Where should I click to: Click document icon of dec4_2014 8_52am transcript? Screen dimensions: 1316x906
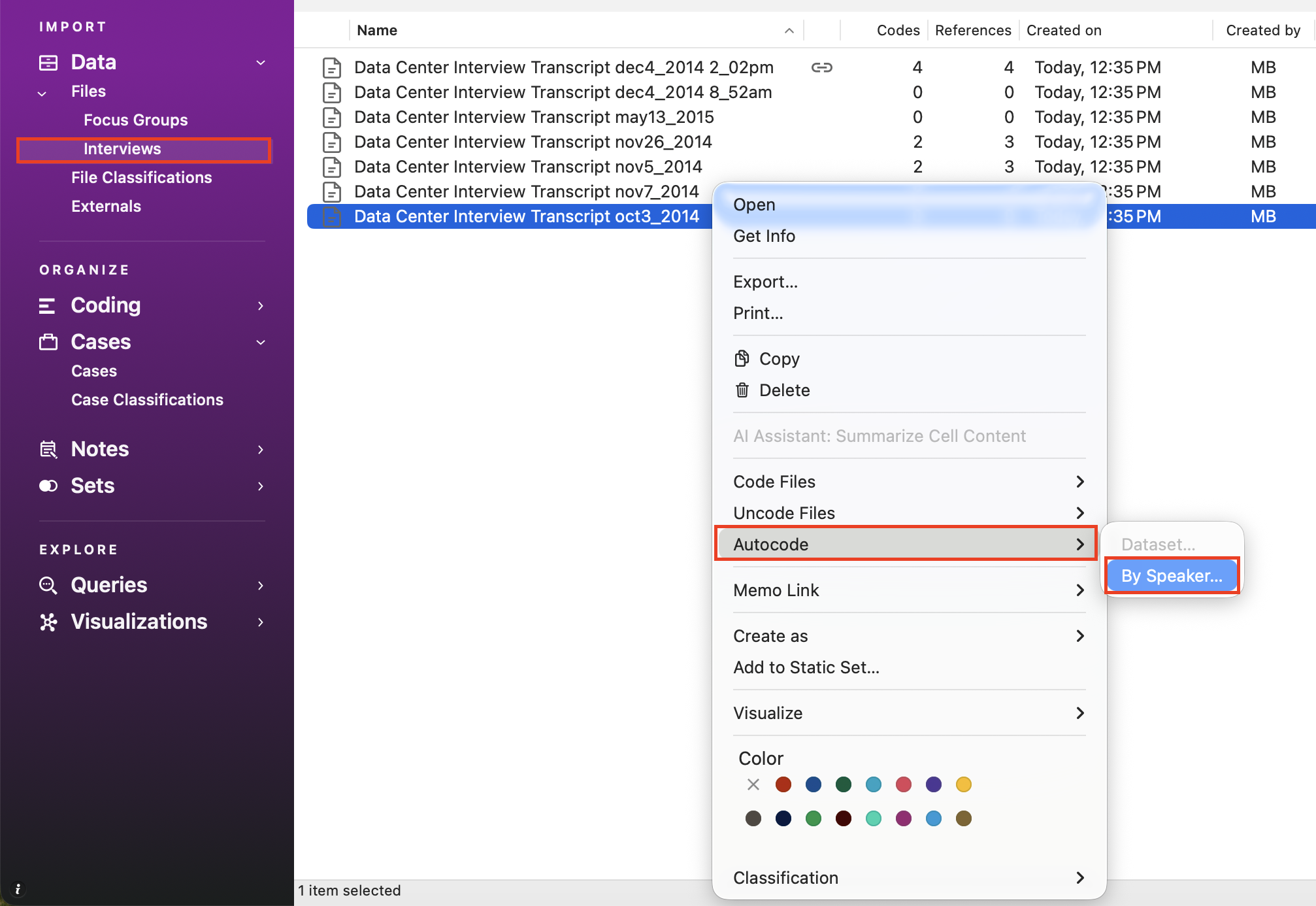(332, 92)
